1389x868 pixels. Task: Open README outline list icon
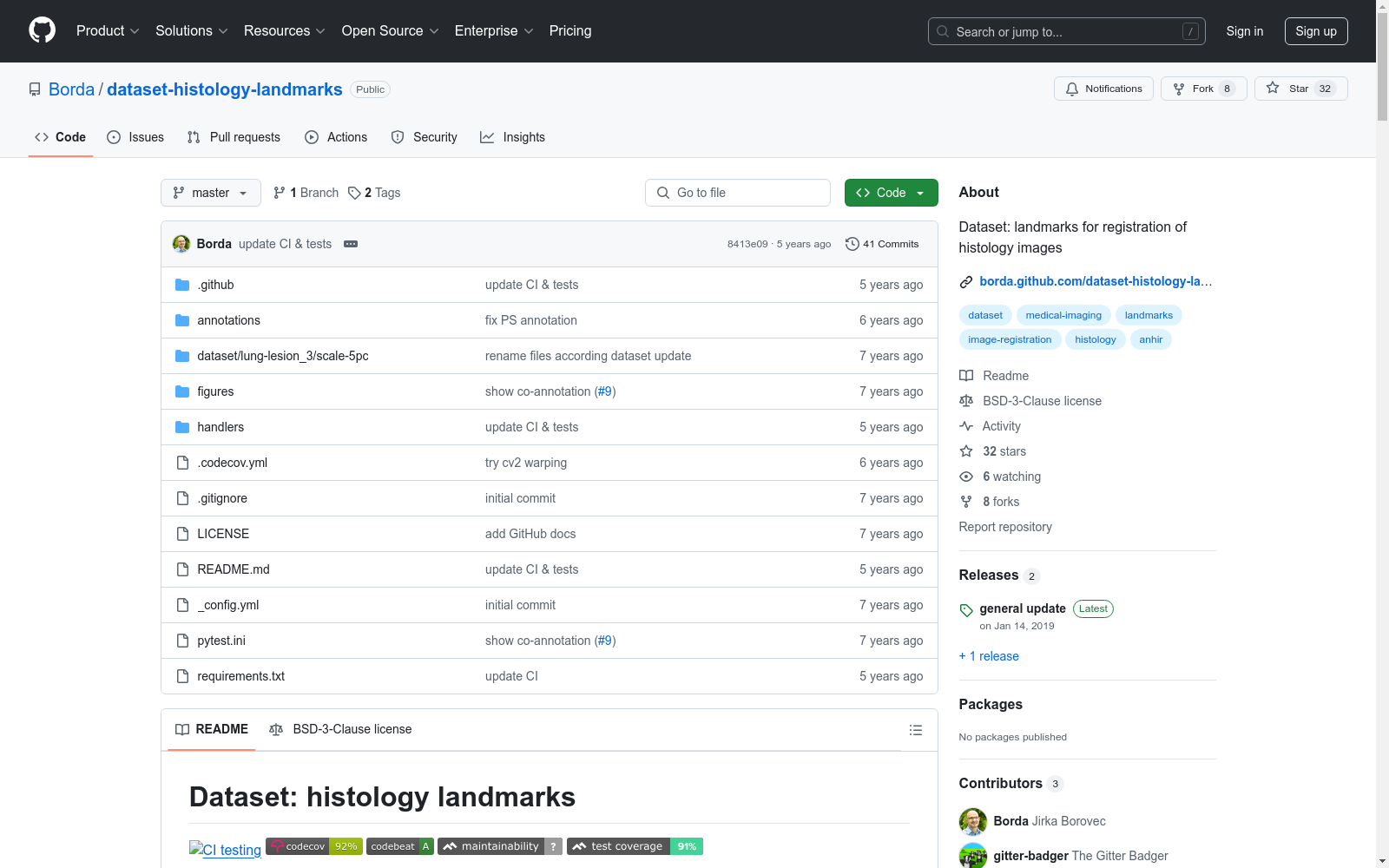915,730
